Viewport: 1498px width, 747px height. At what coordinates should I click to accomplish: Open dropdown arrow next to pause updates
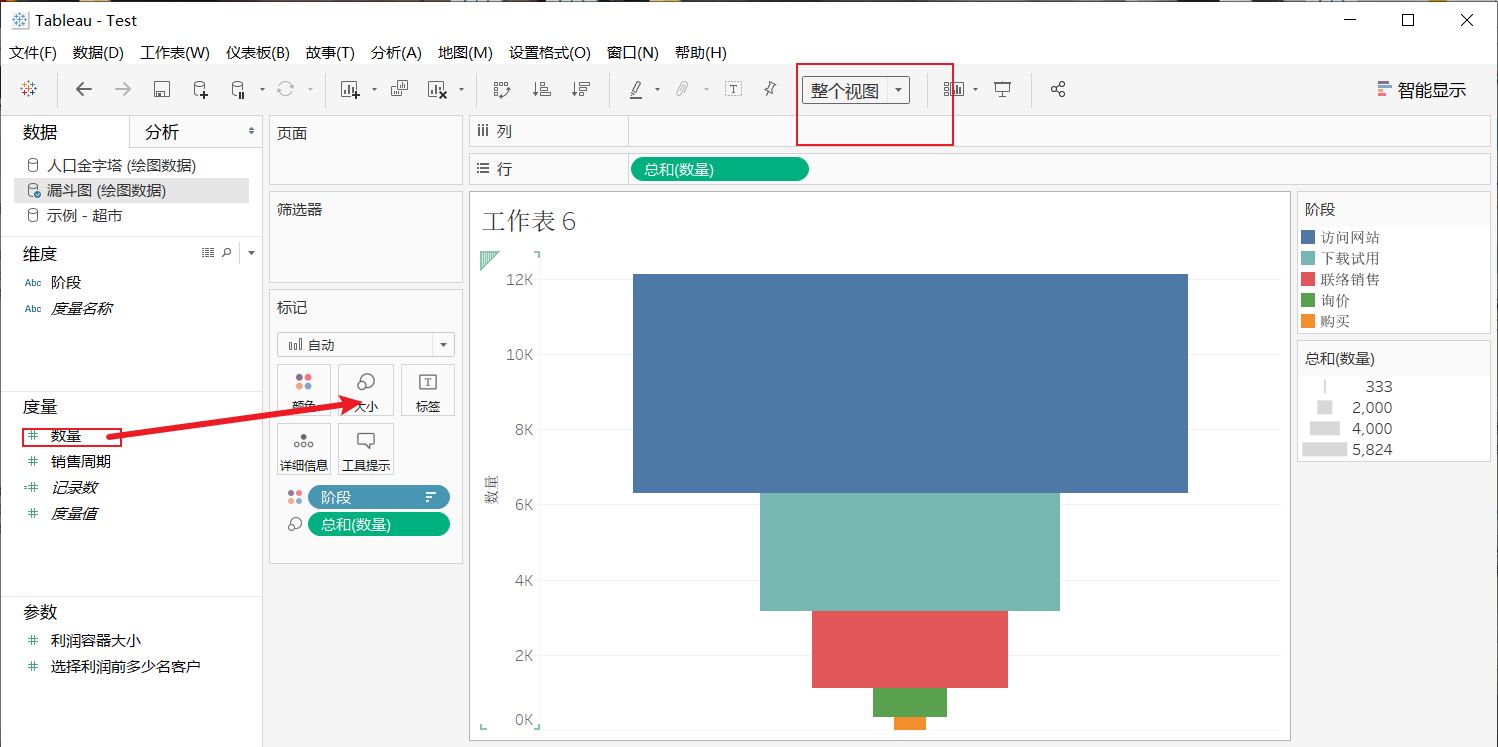[262, 89]
